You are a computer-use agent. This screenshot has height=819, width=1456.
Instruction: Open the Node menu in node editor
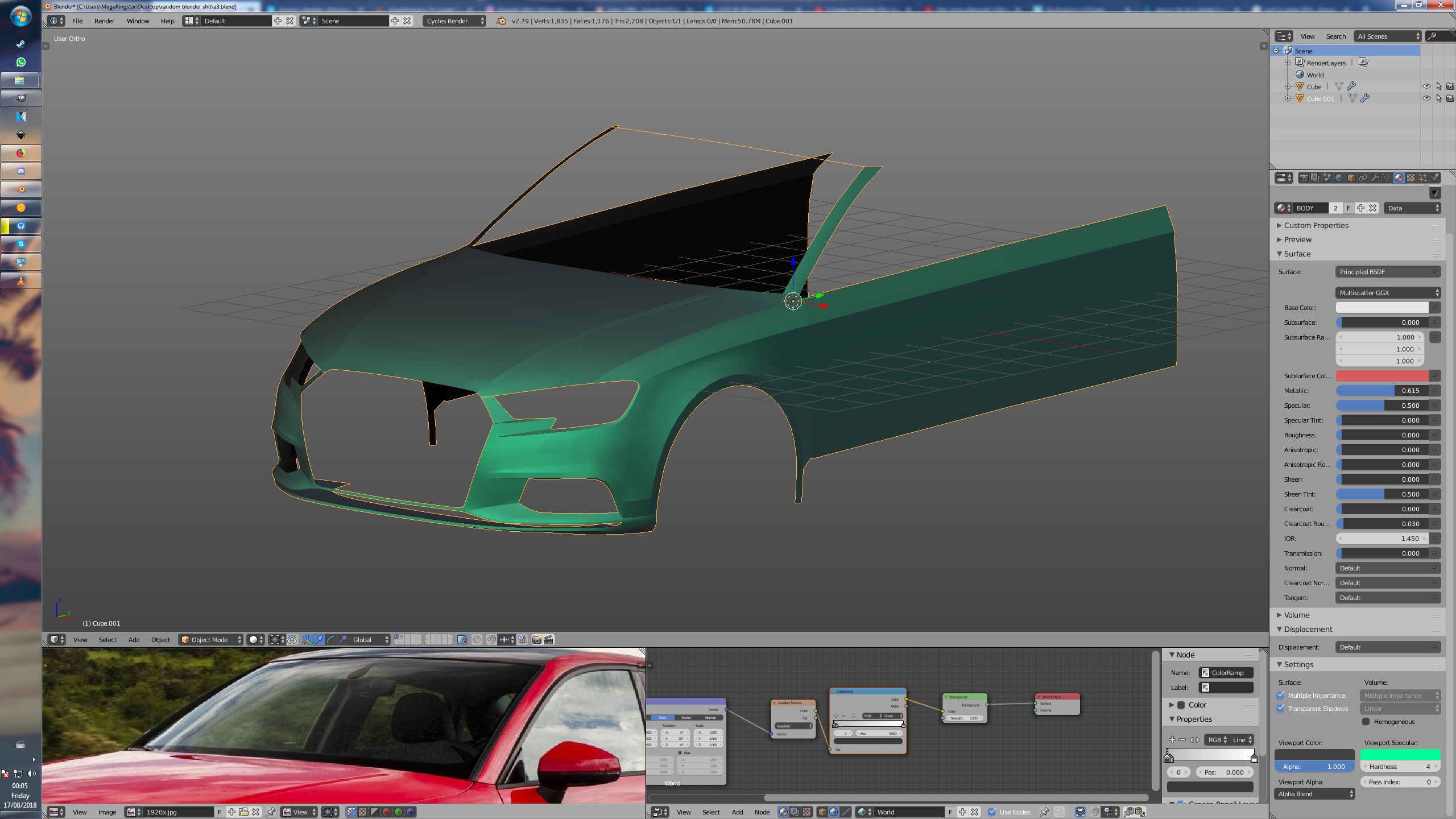point(762,812)
